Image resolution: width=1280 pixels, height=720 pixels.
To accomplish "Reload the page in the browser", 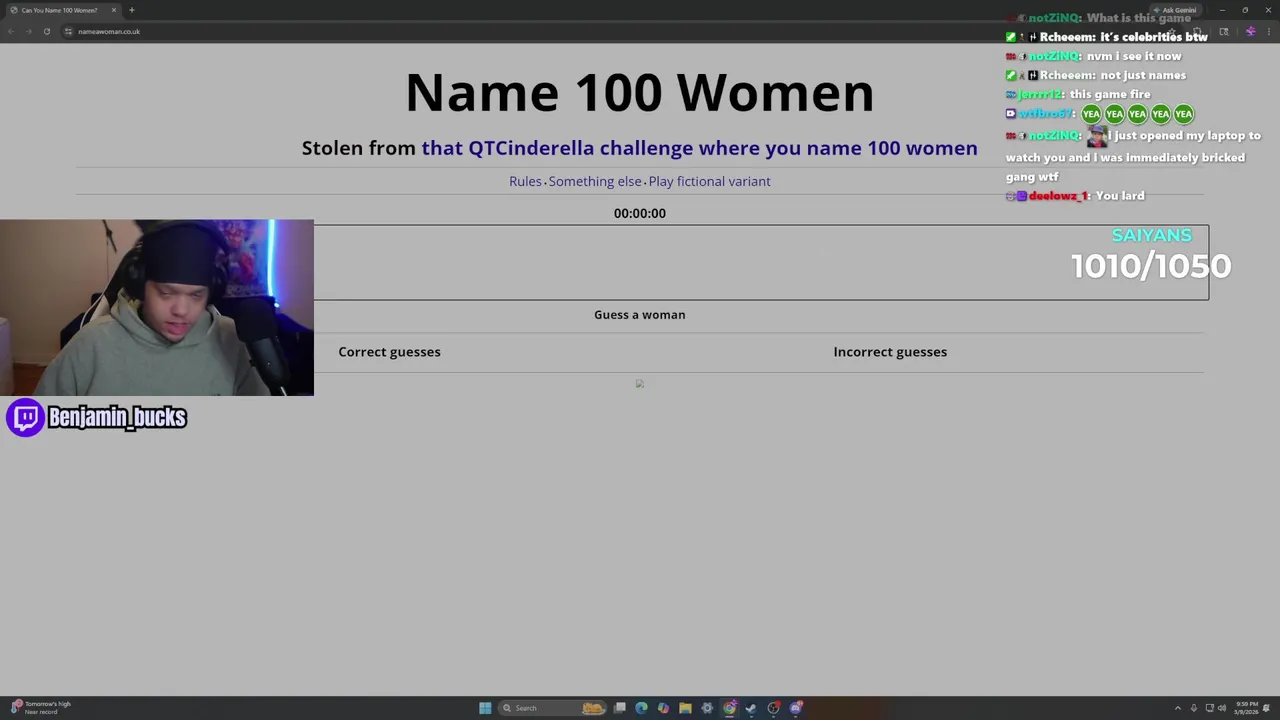I will pyautogui.click(x=46, y=31).
